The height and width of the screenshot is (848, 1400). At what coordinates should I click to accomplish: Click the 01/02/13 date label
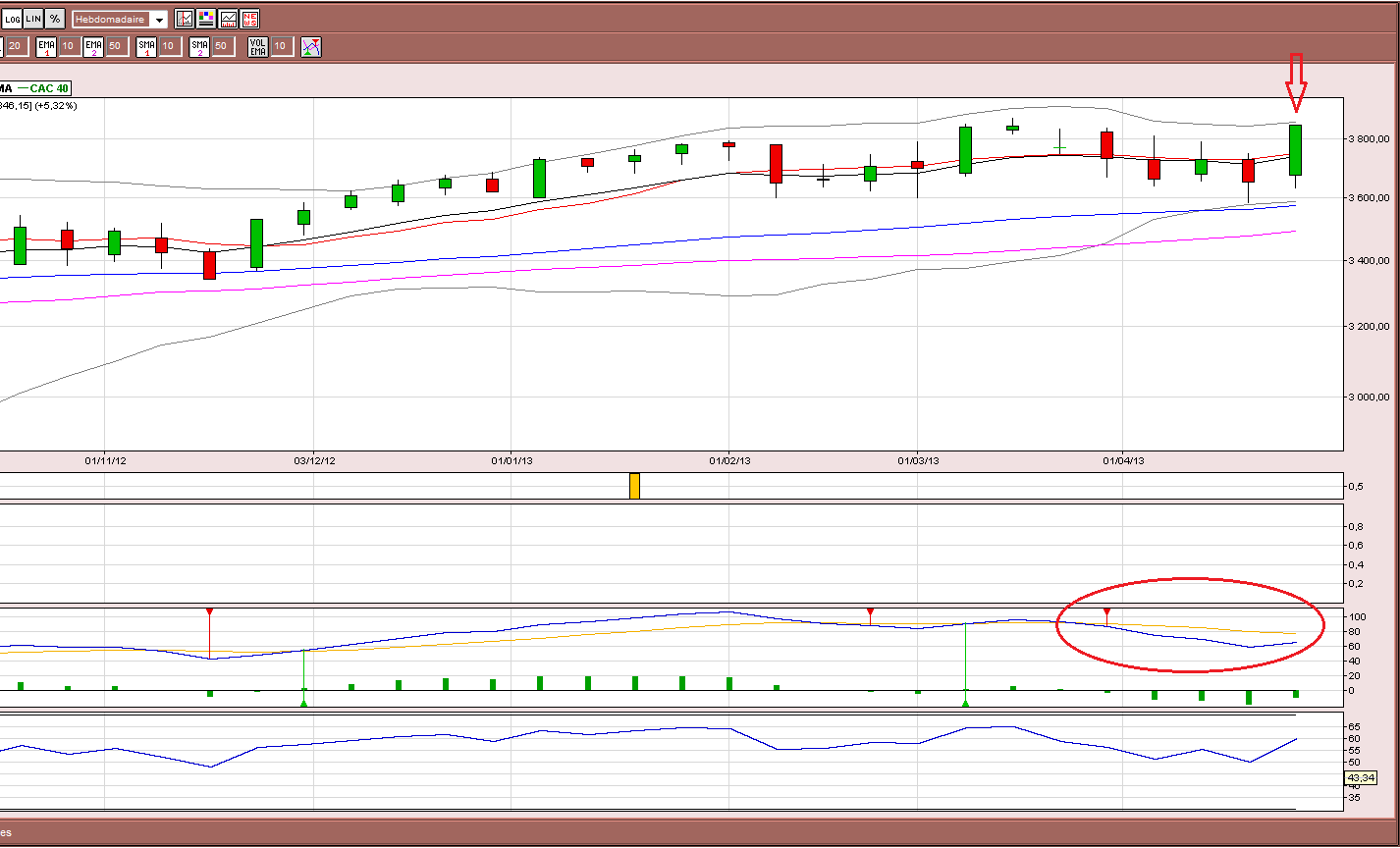coord(729,460)
